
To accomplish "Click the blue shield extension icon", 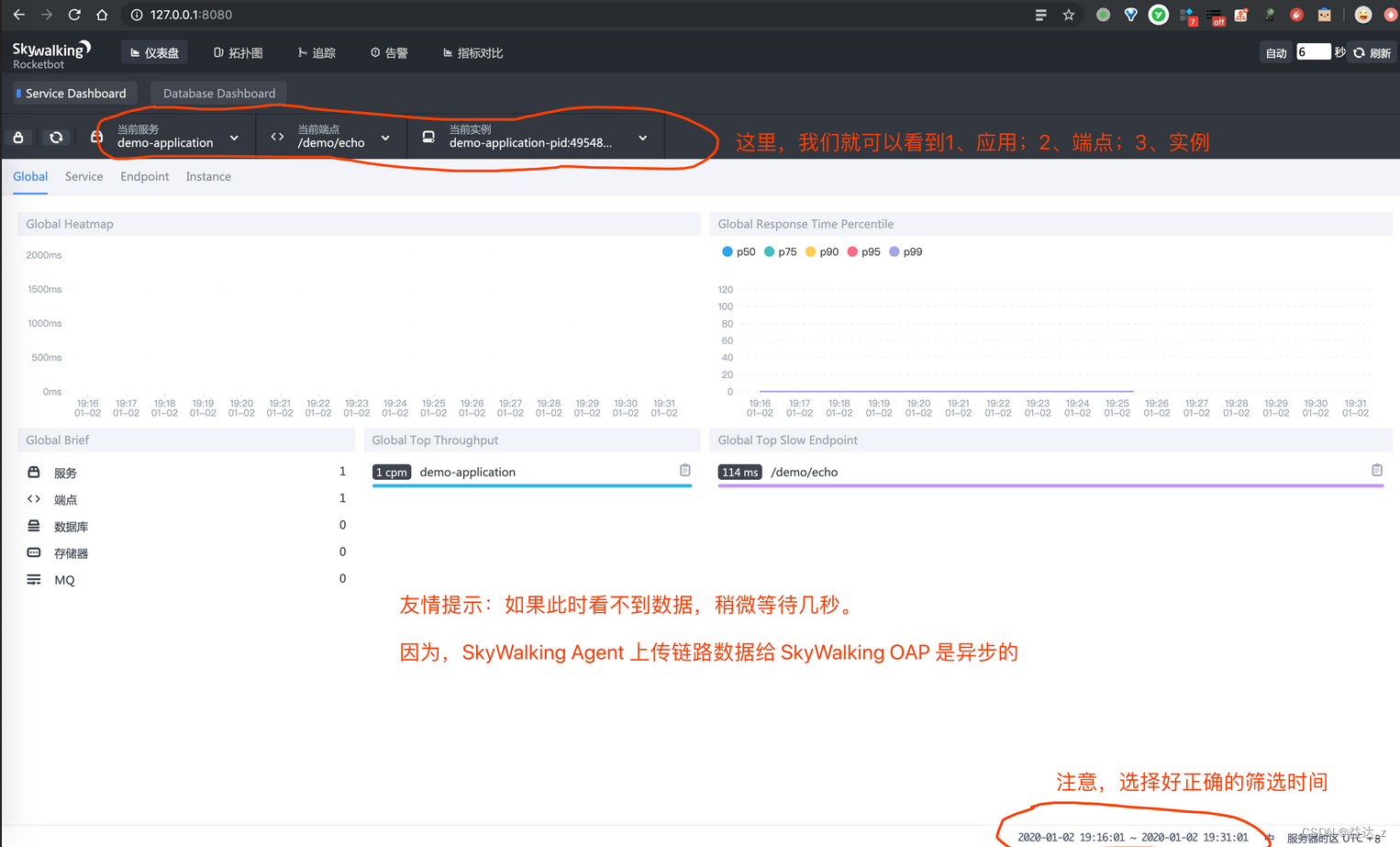I will pyautogui.click(x=1130, y=15).
